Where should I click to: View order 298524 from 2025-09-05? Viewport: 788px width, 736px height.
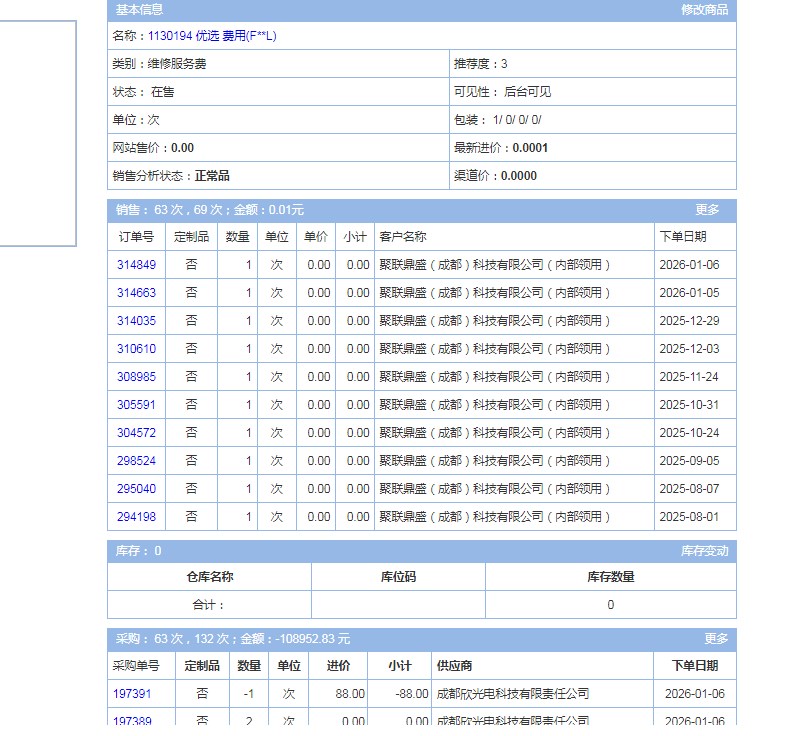click(x=136, y=461)
